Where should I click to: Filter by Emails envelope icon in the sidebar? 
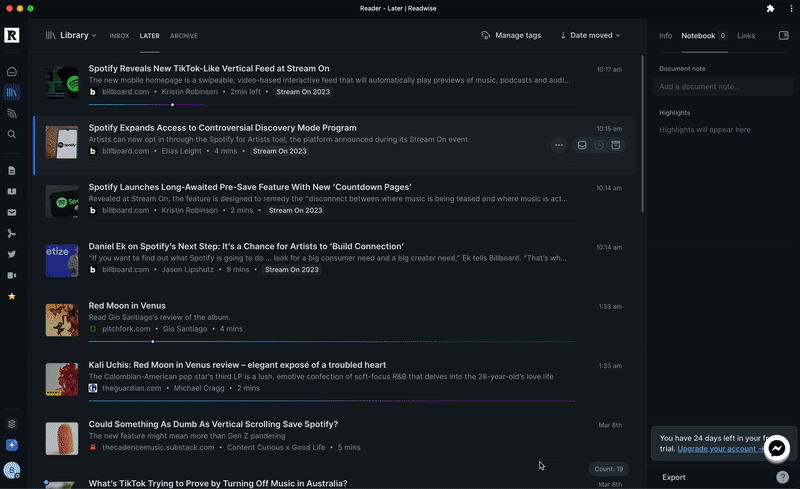pos(12,212)
